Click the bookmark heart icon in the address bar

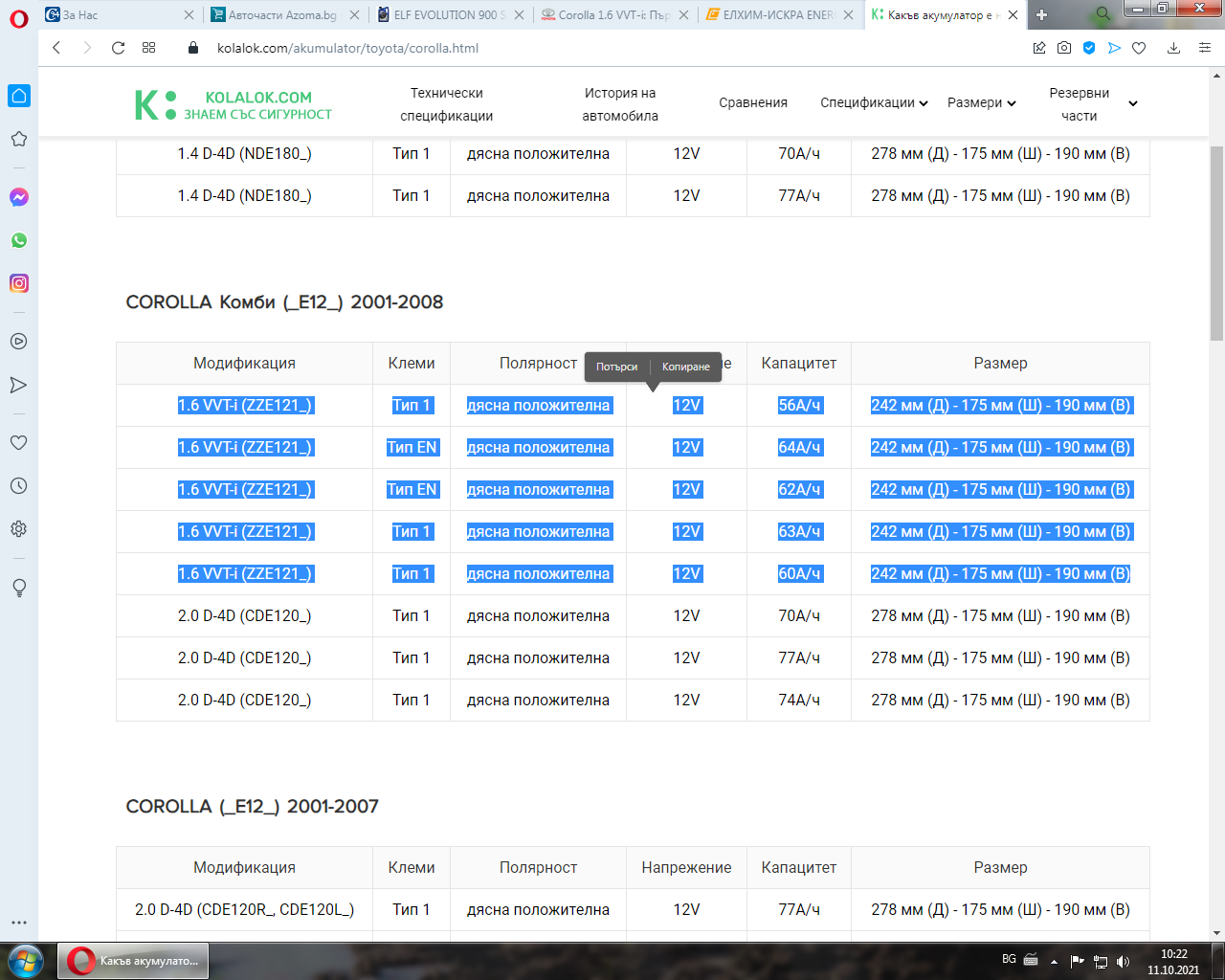click(1139, 48)
